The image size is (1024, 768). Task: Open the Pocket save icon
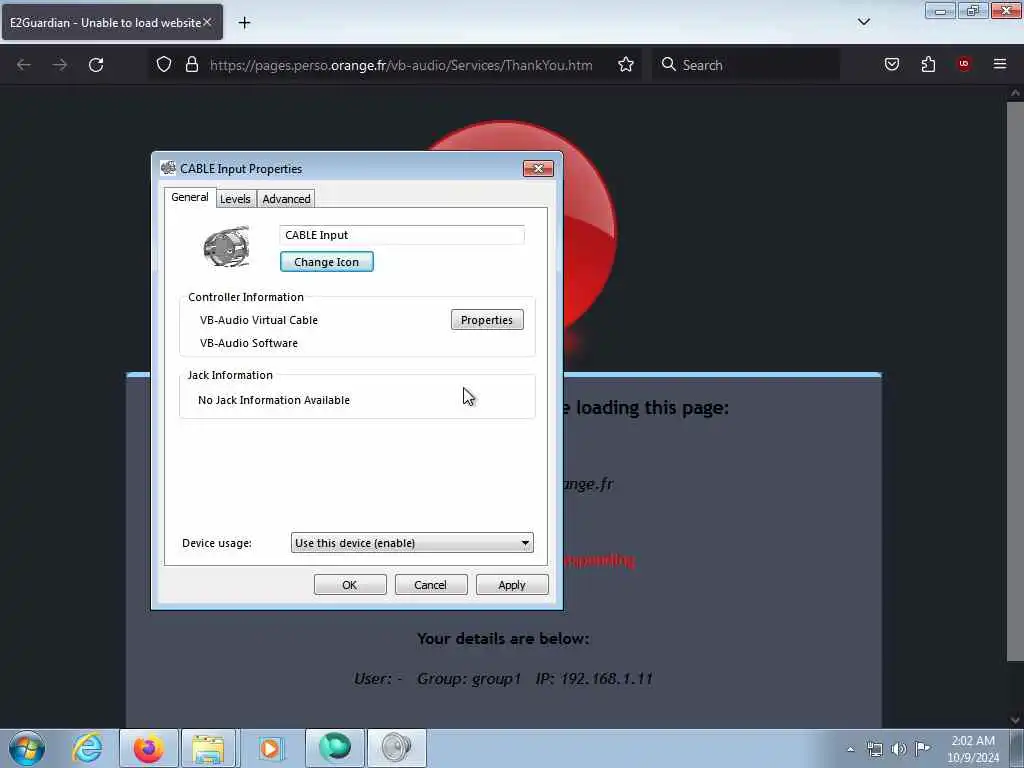[892, 65]
